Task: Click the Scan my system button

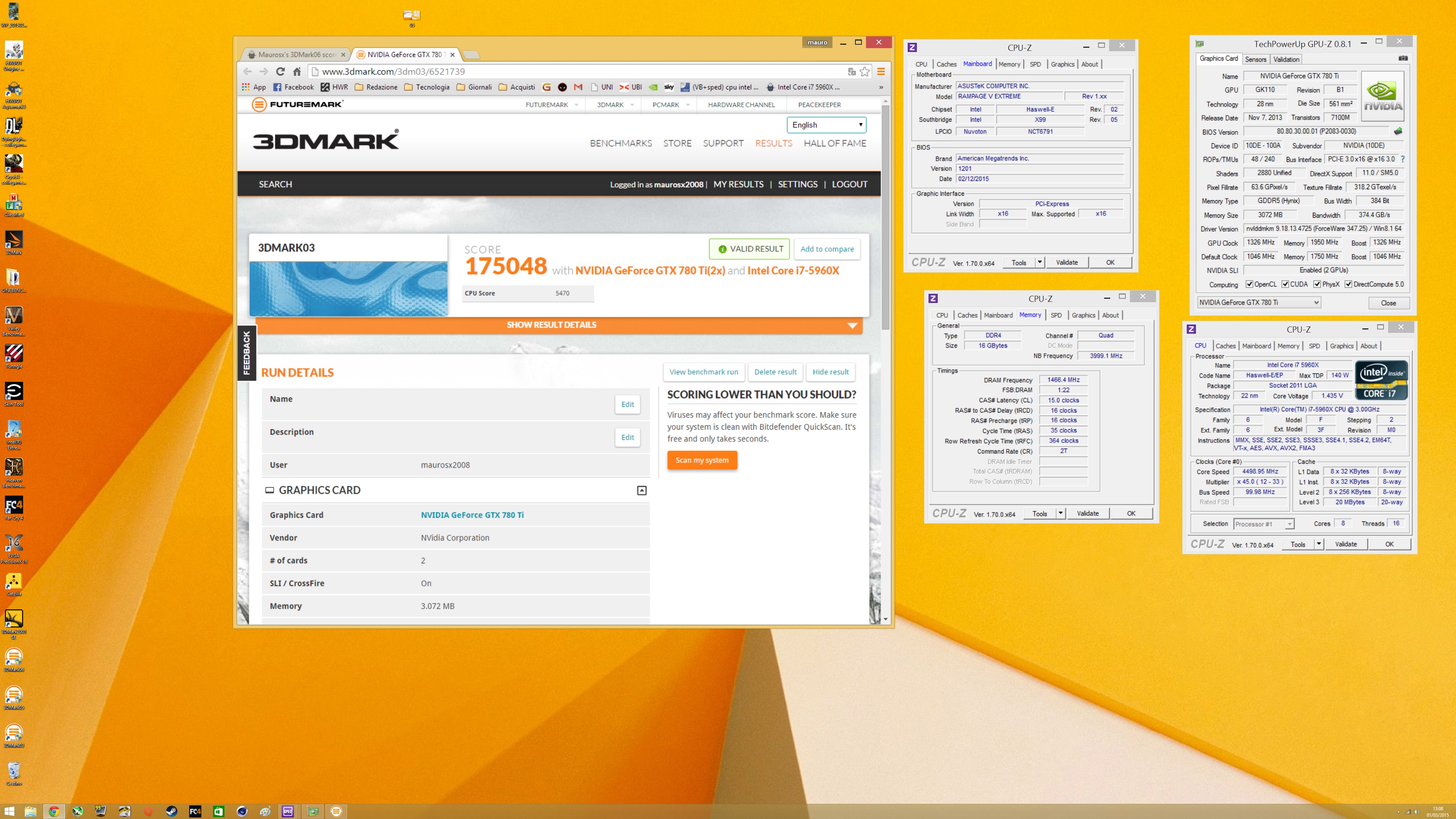Action: coord(702,460)
